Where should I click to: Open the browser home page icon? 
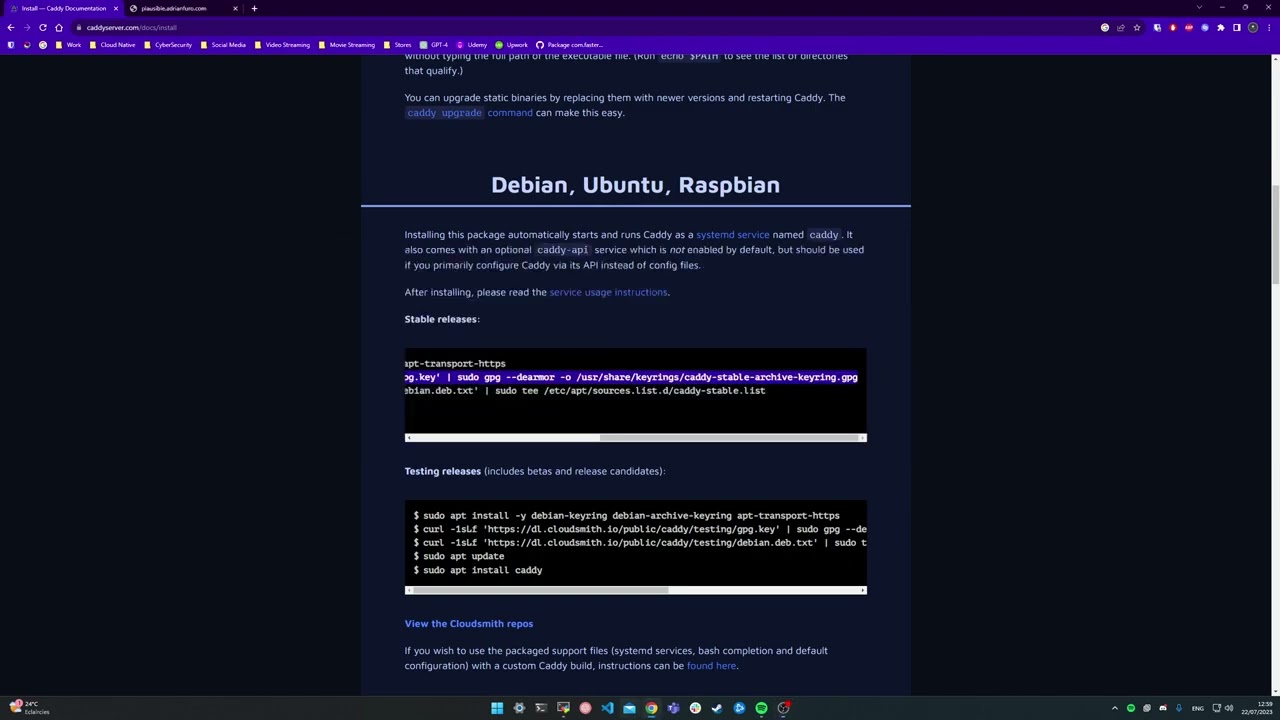coord(59,27)
